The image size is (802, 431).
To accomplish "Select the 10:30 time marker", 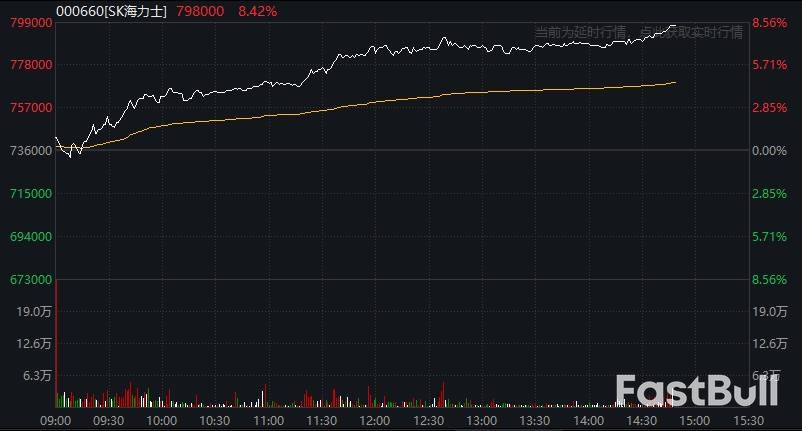I will click(x=215, y=420).
